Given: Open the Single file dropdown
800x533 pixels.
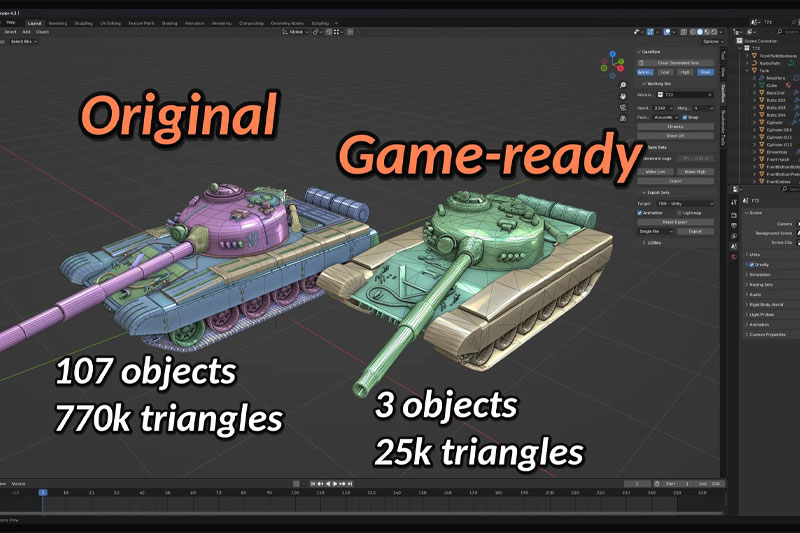Looking at the screenshot, I should coord(656,232).
